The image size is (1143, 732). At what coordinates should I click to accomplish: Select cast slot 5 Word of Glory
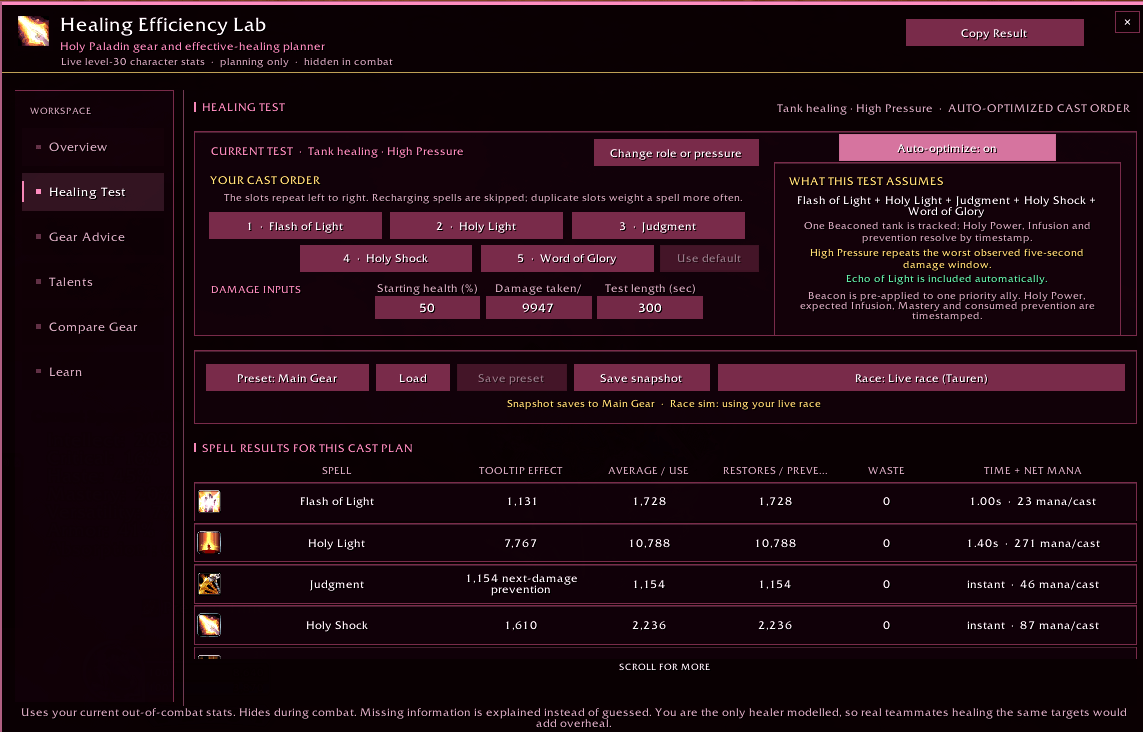567,258
